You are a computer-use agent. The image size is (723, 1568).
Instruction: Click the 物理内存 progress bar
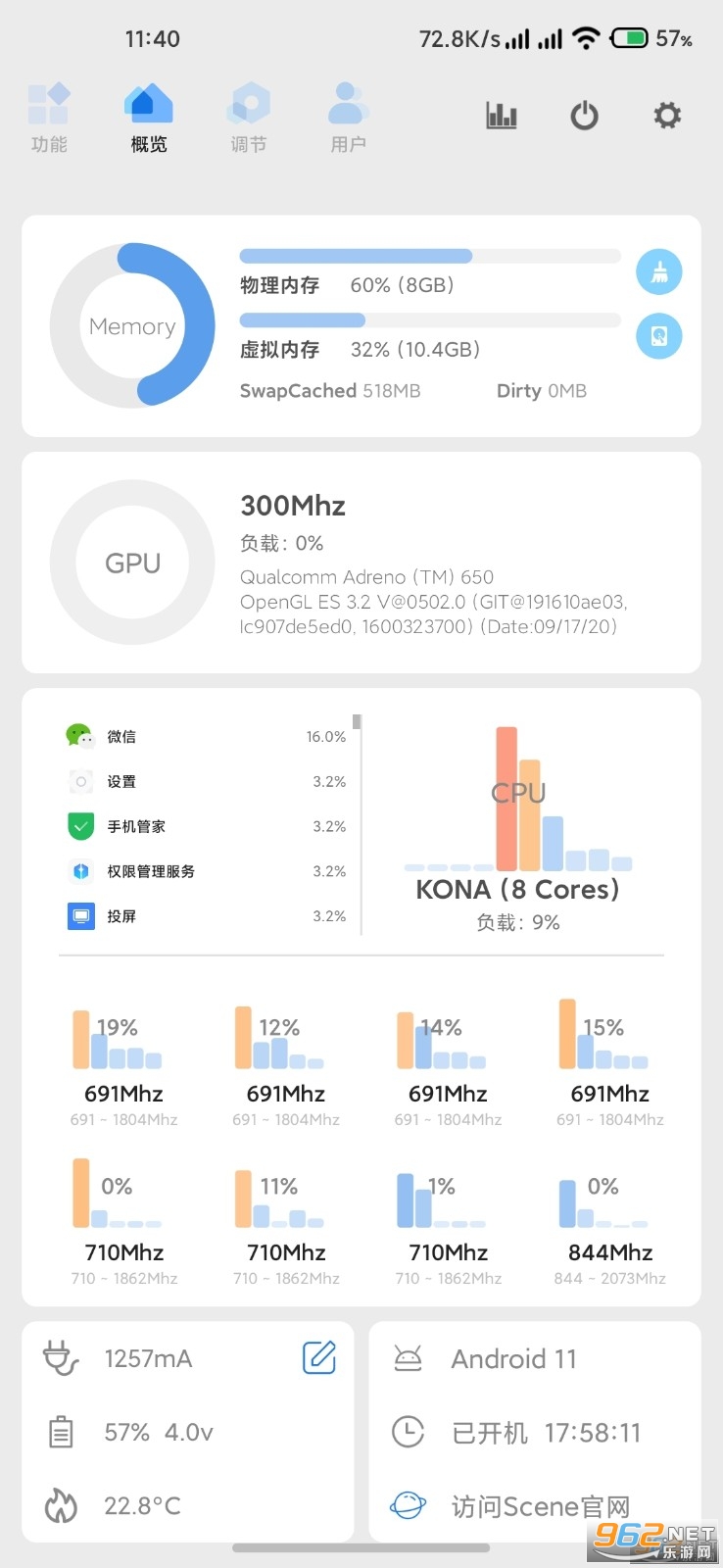coord(430,256)
